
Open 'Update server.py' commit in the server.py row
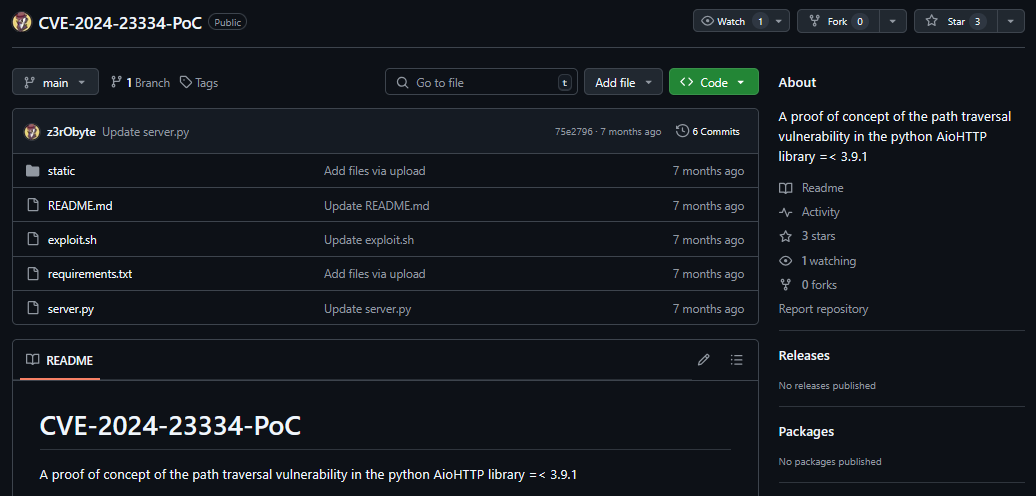tap(368, 308)
